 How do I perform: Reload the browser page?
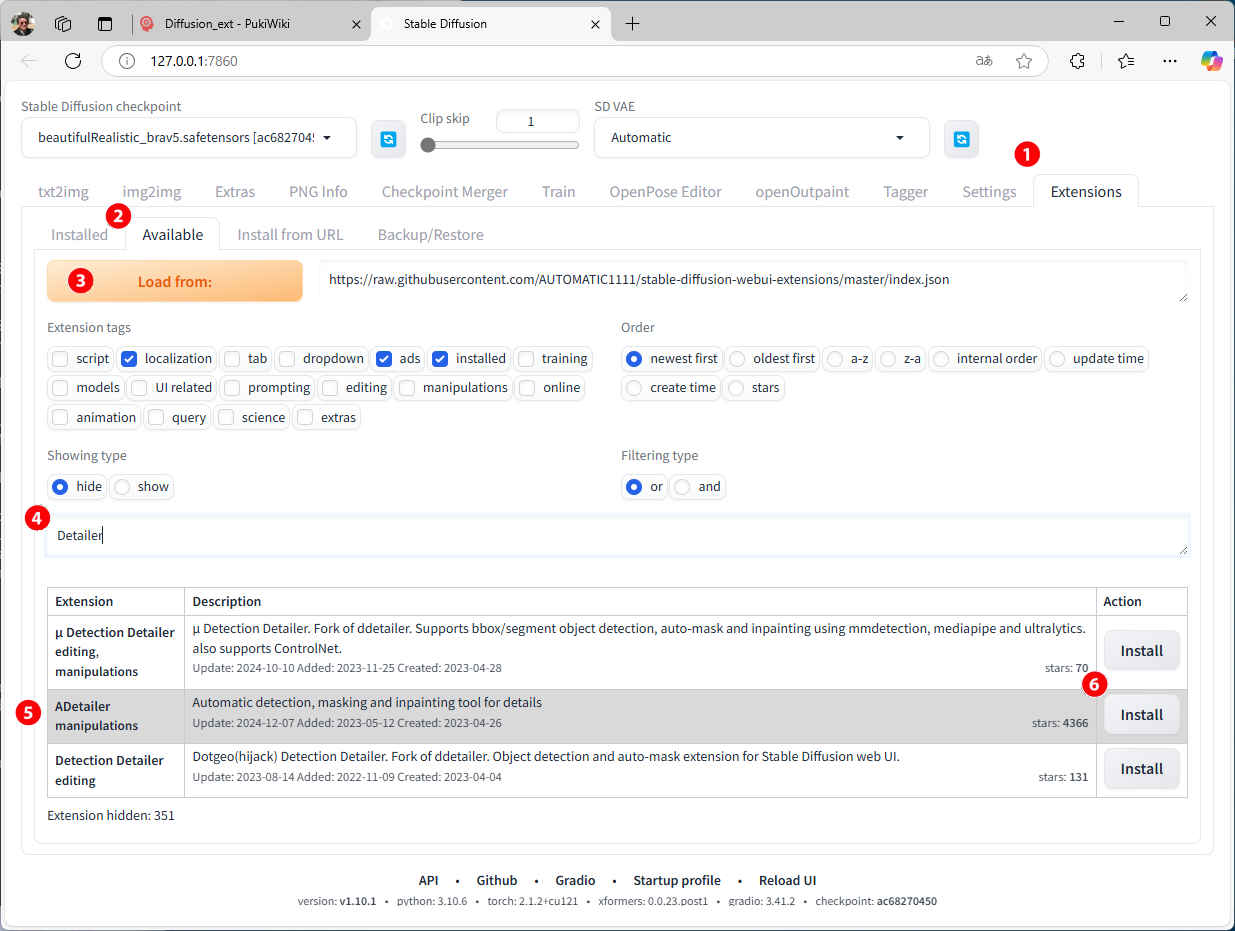click(x=73, y=61)
